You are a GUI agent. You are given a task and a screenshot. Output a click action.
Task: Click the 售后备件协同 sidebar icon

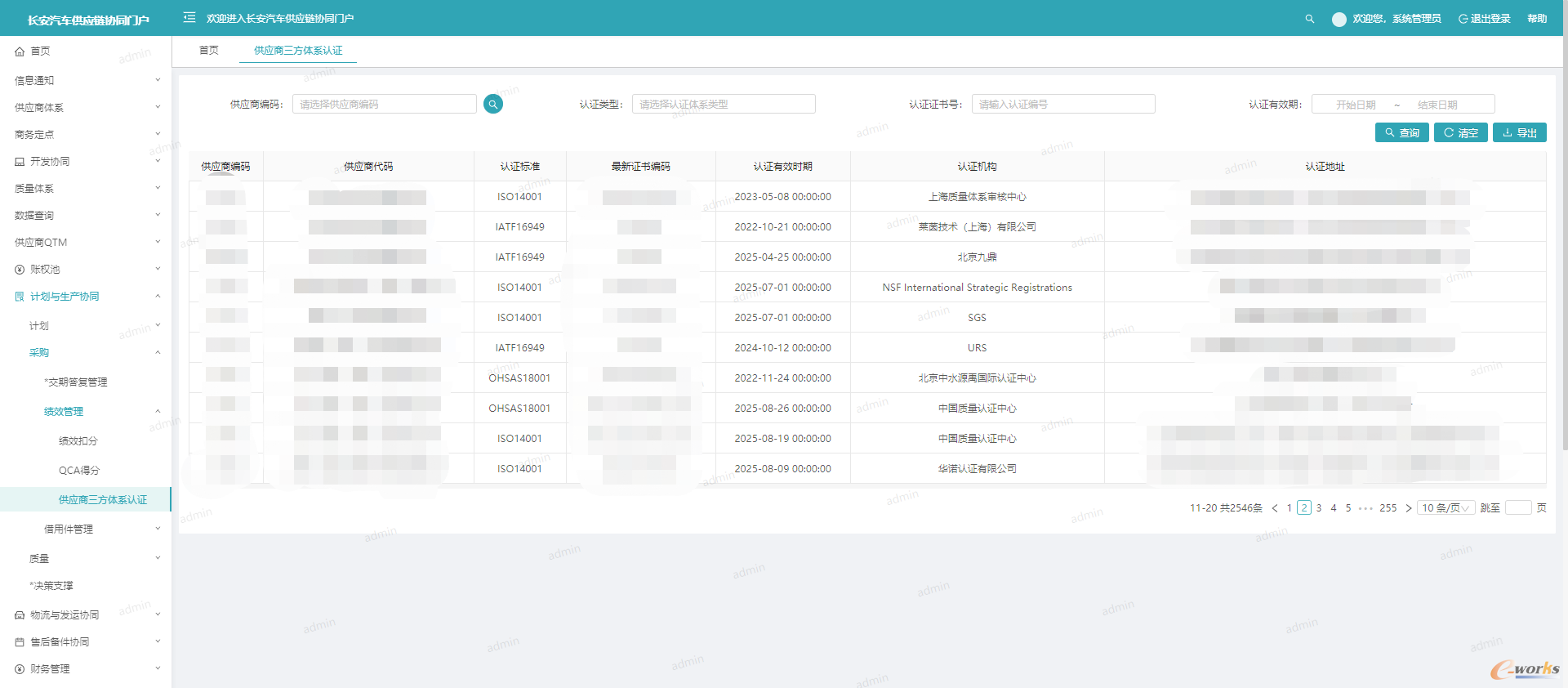(20, 642)
